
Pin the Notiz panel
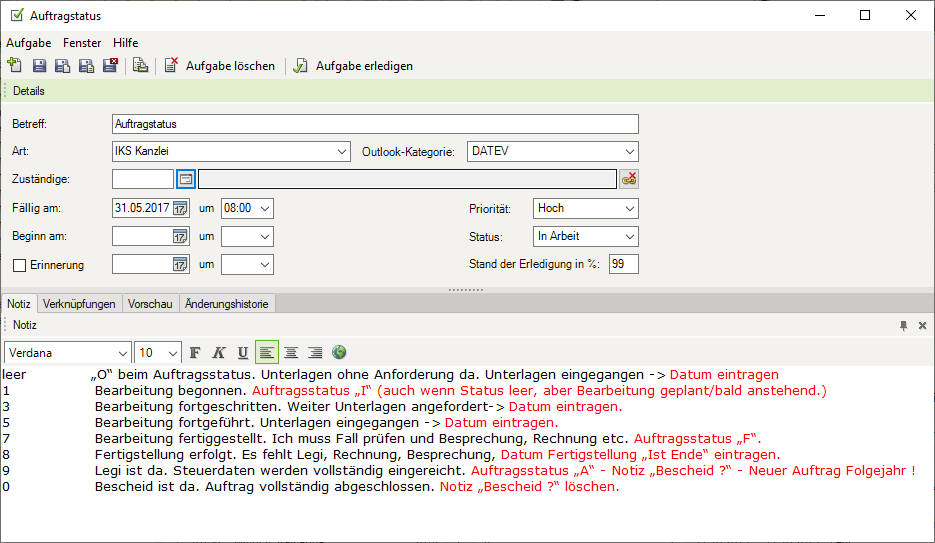point(903,325)
